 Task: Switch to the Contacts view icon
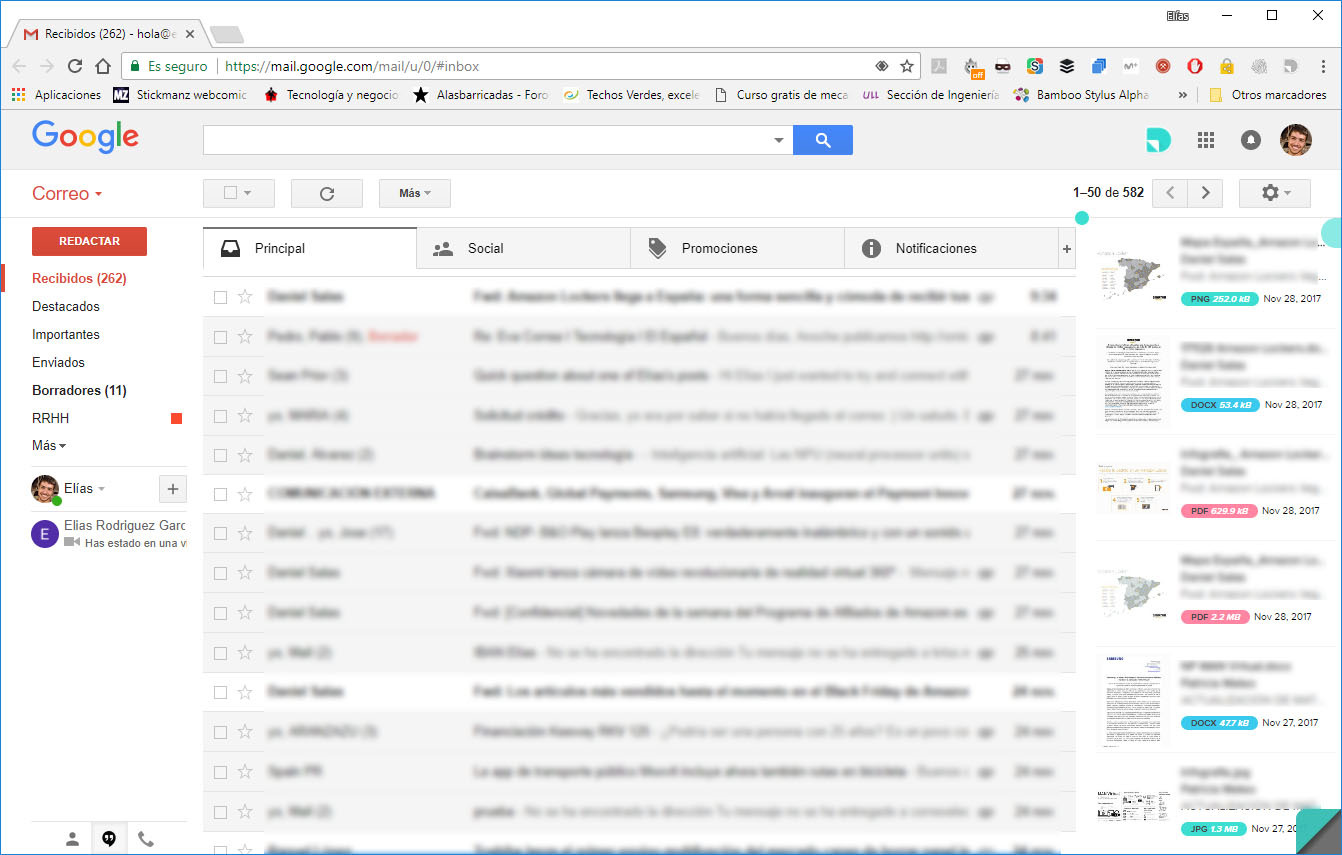(x=71, y=838)
